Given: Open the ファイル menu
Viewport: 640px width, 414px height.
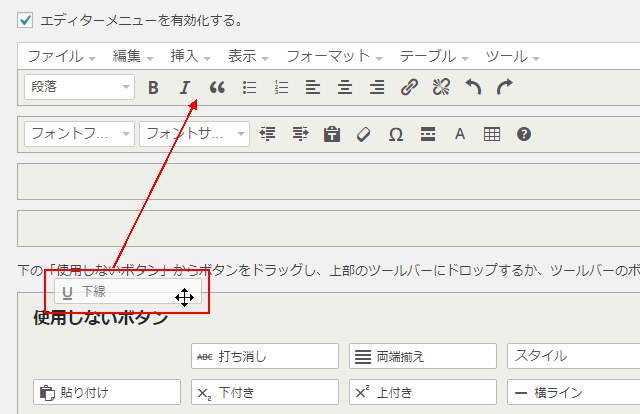Looking at the screenshot, I should 61,56.
